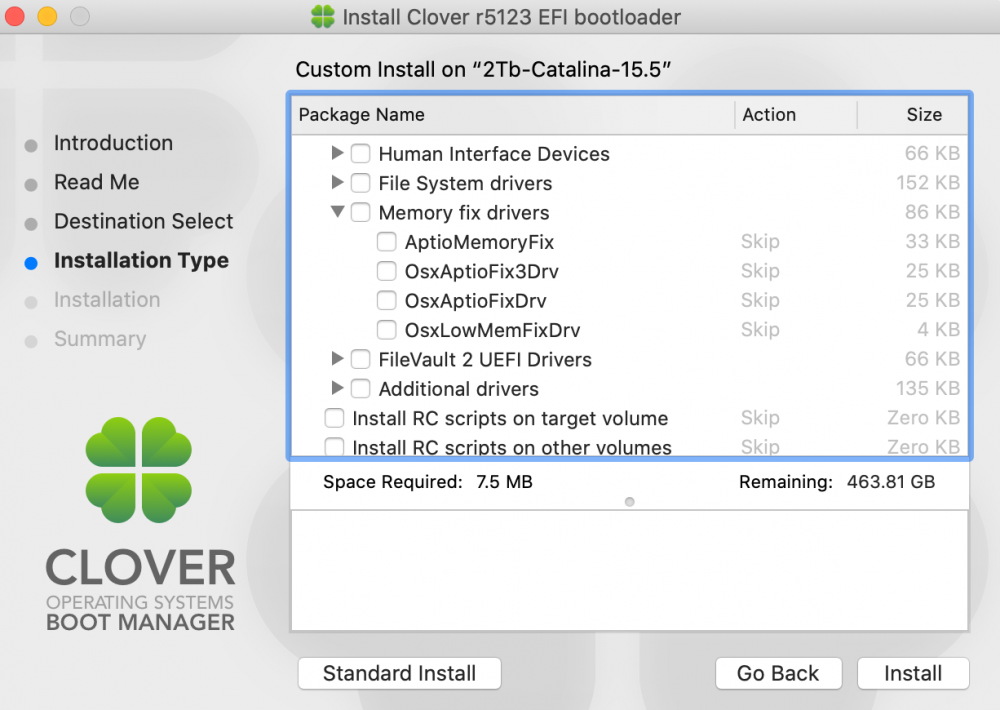1000x710 pixels.
Task: Click the 86 KB size of Memory fix drivers
Action: tap(932, 212)
